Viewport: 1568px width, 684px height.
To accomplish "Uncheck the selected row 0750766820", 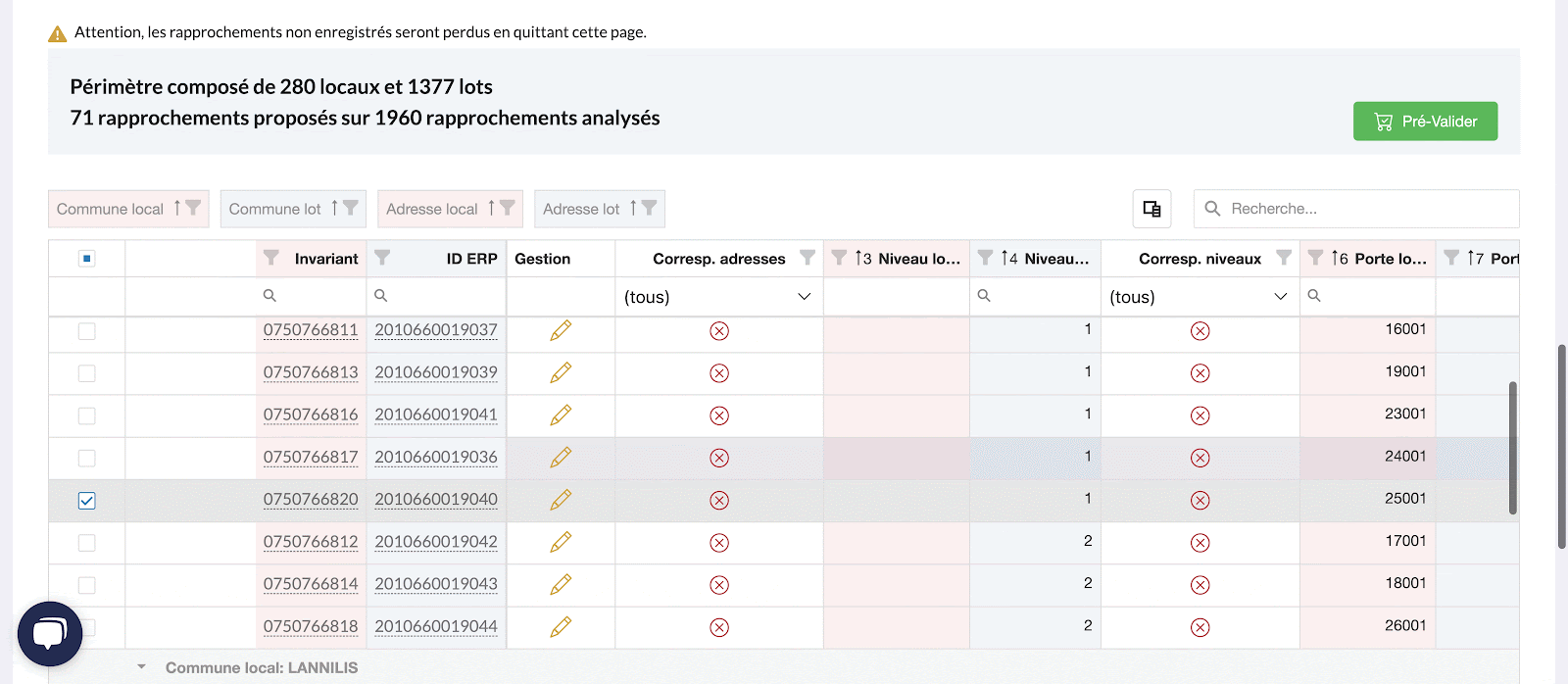I will pyautogui.click(x=87, y=501).
